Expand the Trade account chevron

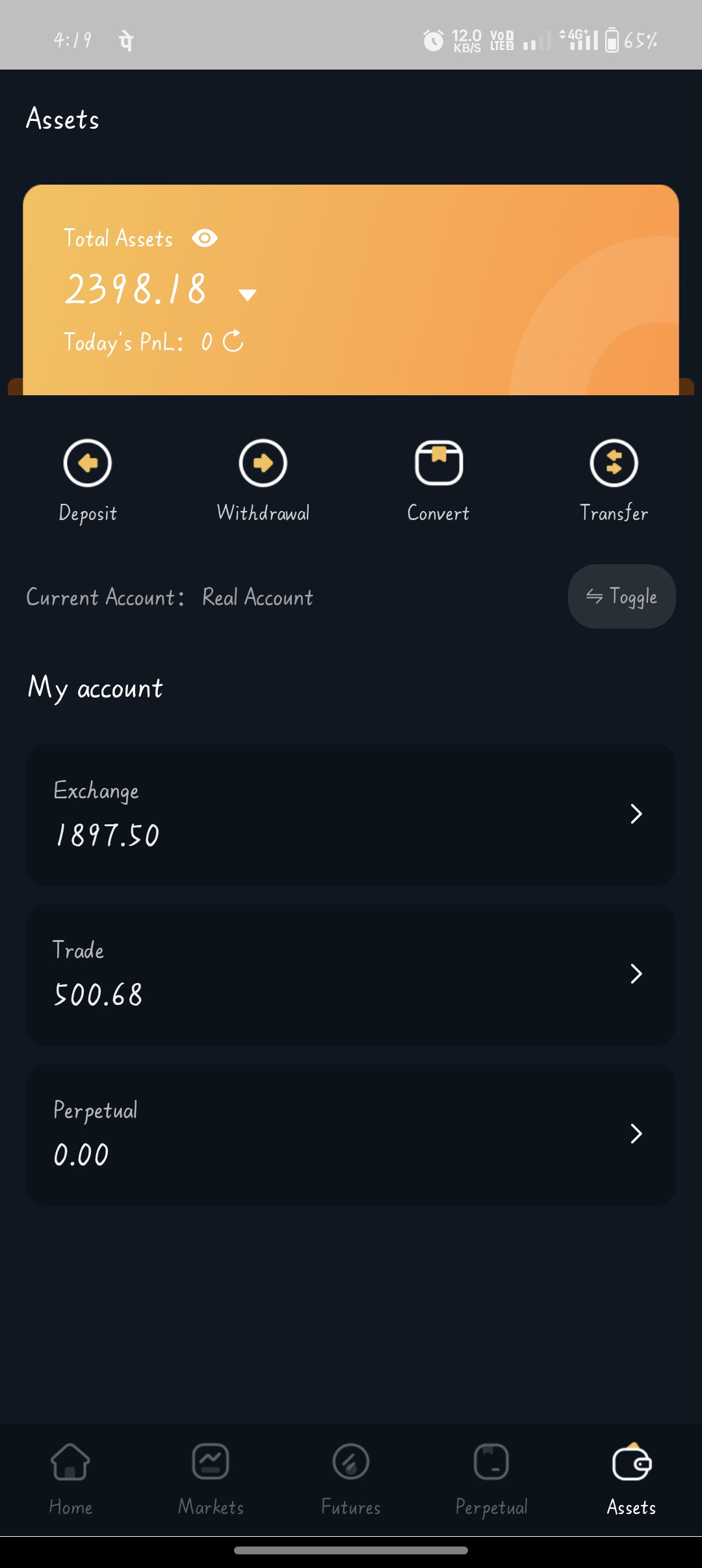[x=636, y=974]
